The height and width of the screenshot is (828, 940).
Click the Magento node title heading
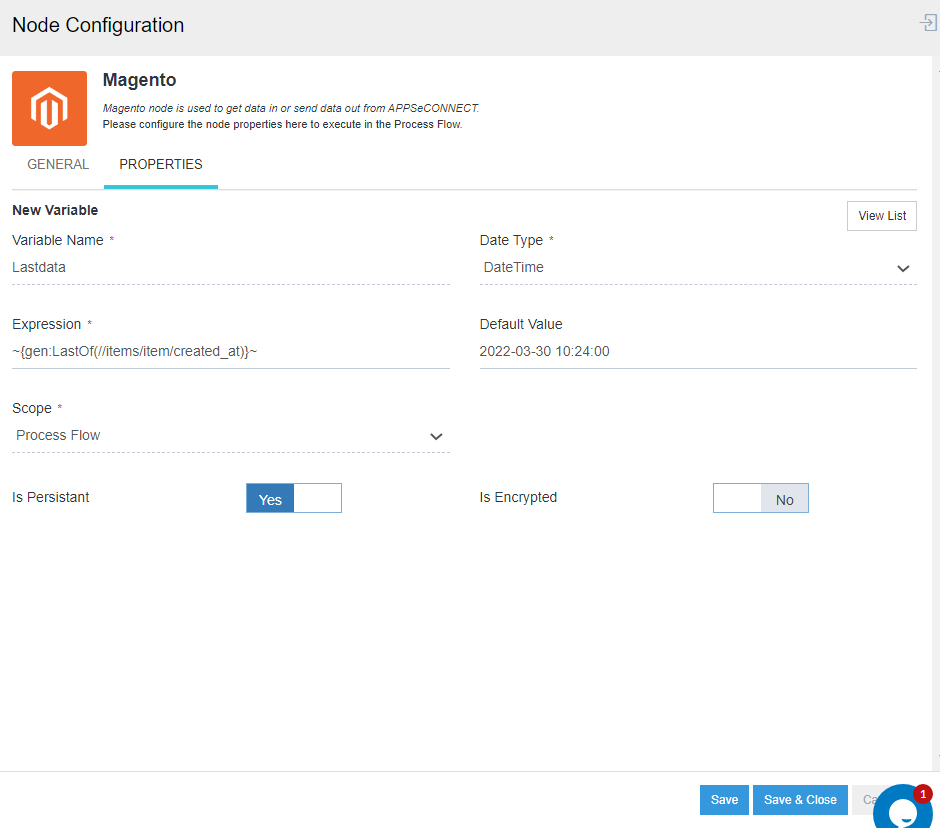point(139,80)
